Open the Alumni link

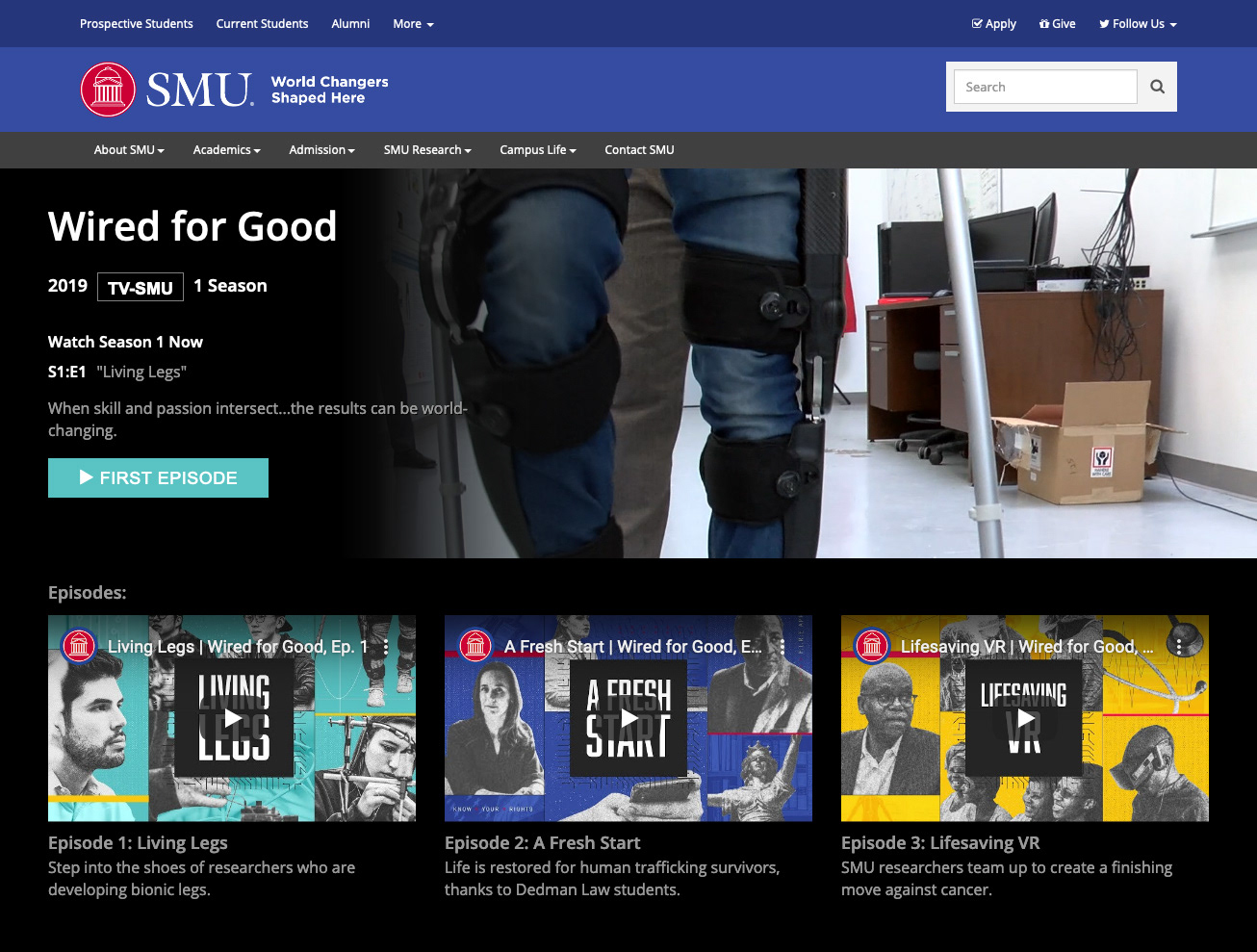[x=350, y=24]
